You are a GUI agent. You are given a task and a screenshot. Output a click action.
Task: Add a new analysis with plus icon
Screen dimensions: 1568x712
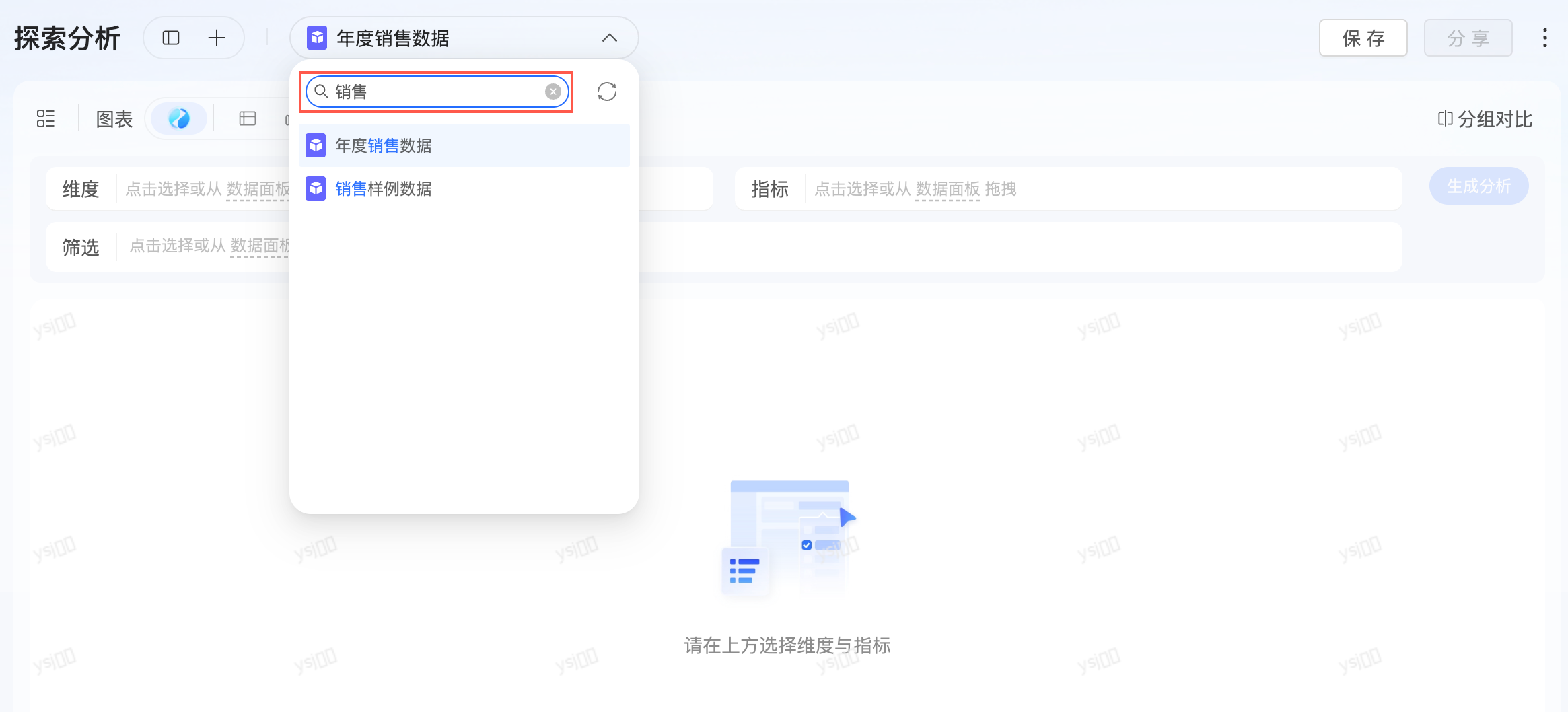217,38
